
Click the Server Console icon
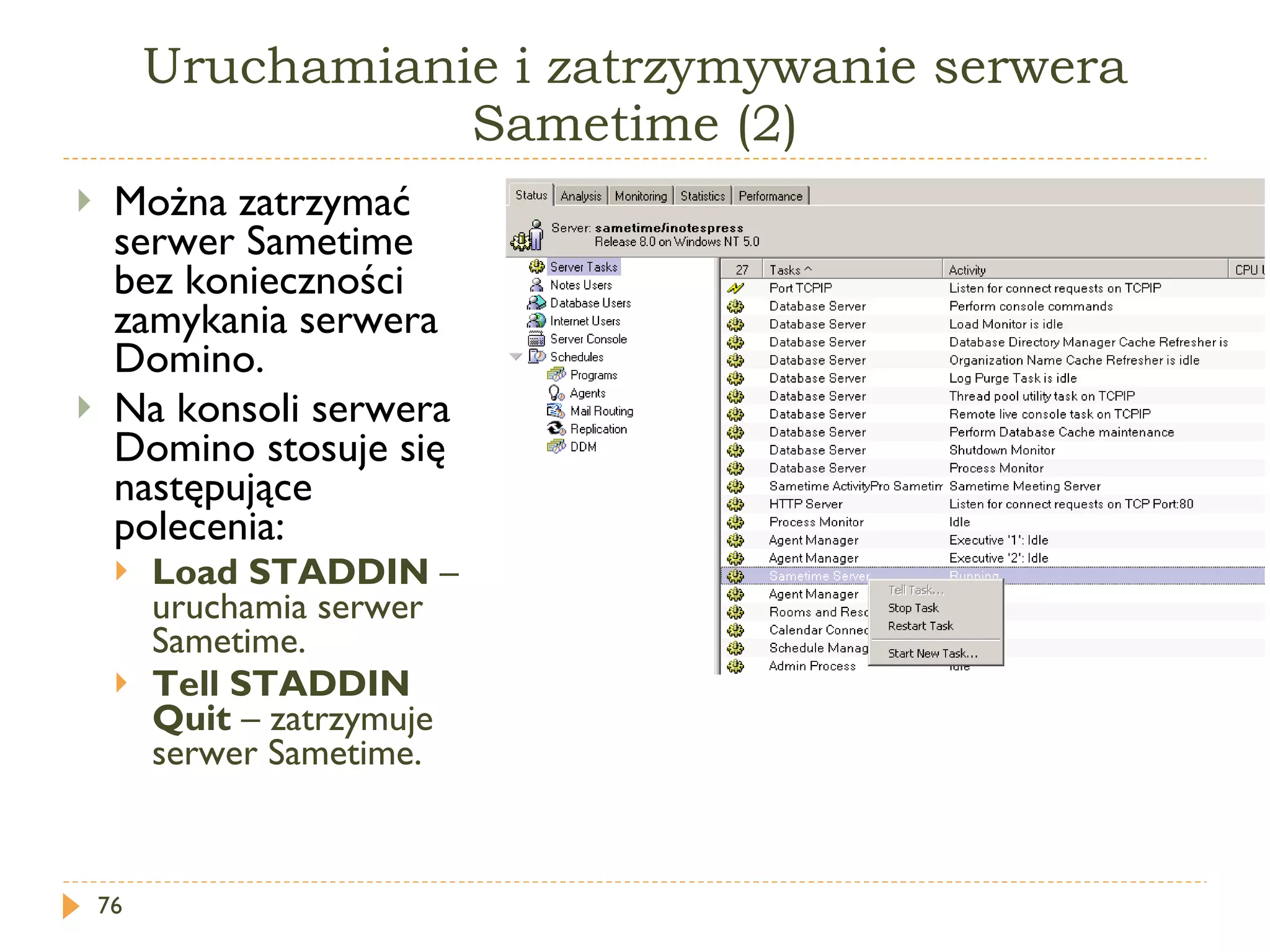(x=536, y=339)
